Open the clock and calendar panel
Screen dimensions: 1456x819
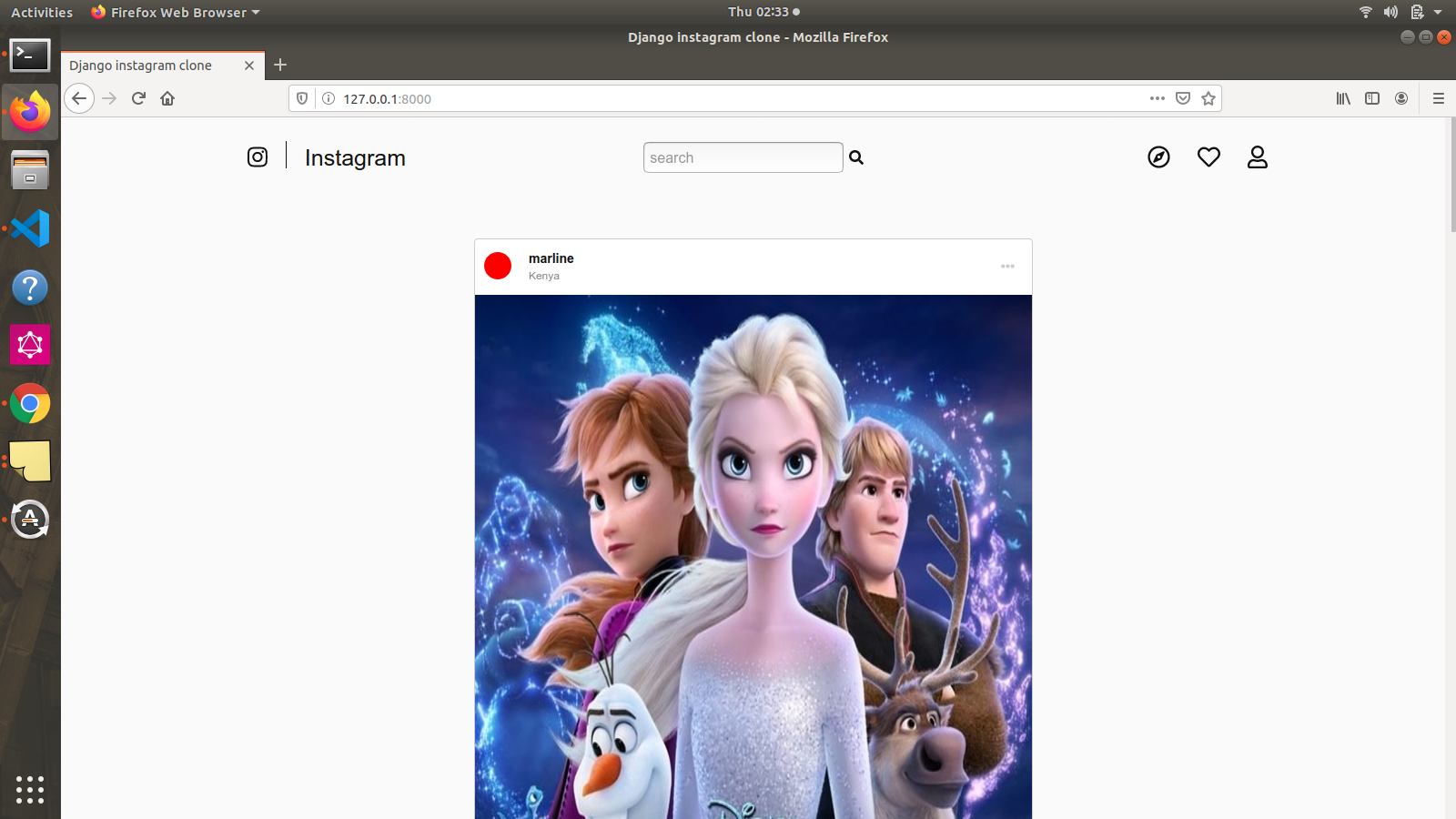[x=763, y=12]
